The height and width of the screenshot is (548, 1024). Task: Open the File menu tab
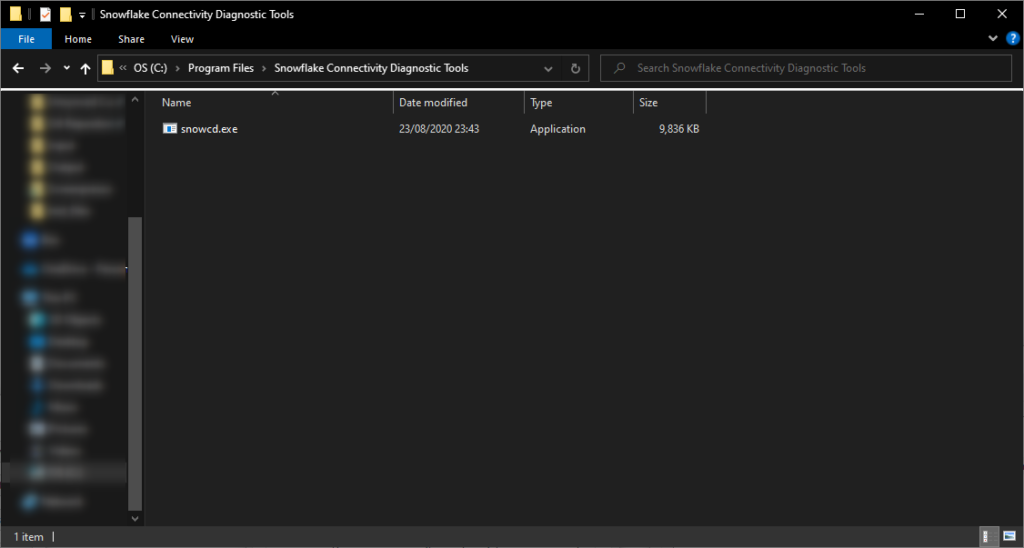(x=27, y=39)
